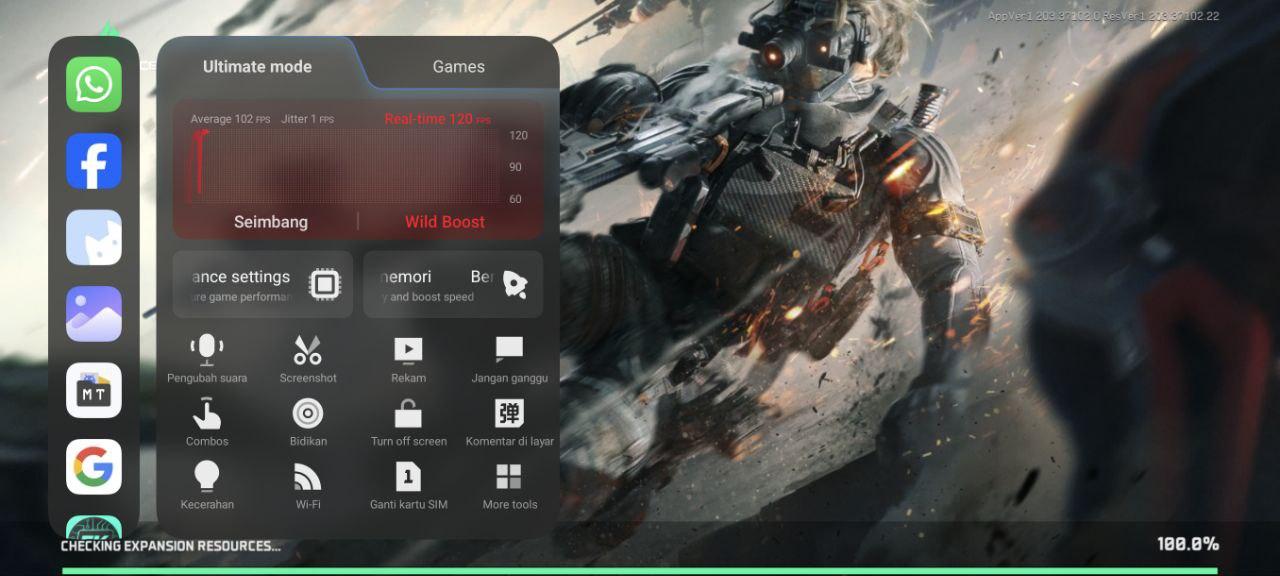This screenshot has width=1280, height=576.
Task: Click the "CHECKING EXPANSION RESOURCES..." status text
Action: click(x=171, y=546)
